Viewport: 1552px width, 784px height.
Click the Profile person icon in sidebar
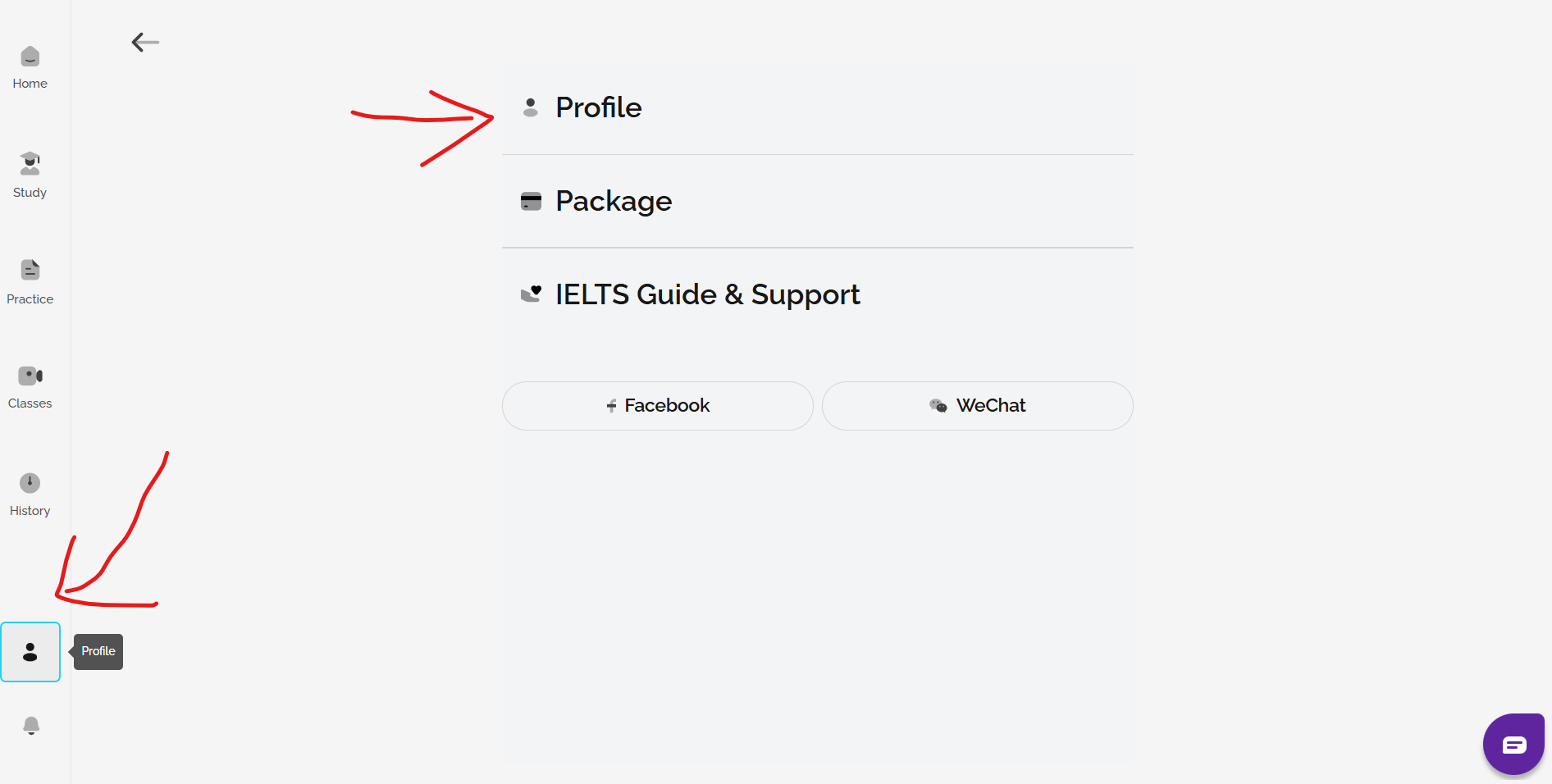30,652
